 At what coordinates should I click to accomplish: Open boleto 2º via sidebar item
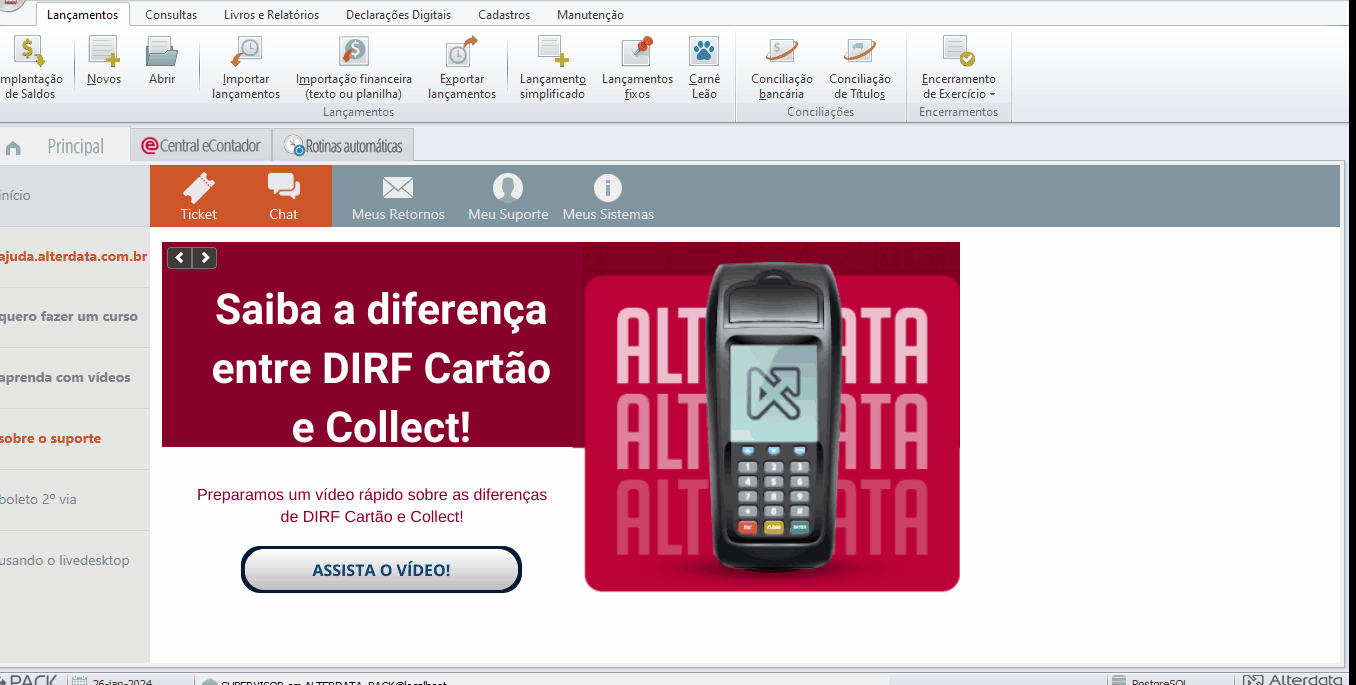coord(75,500)
